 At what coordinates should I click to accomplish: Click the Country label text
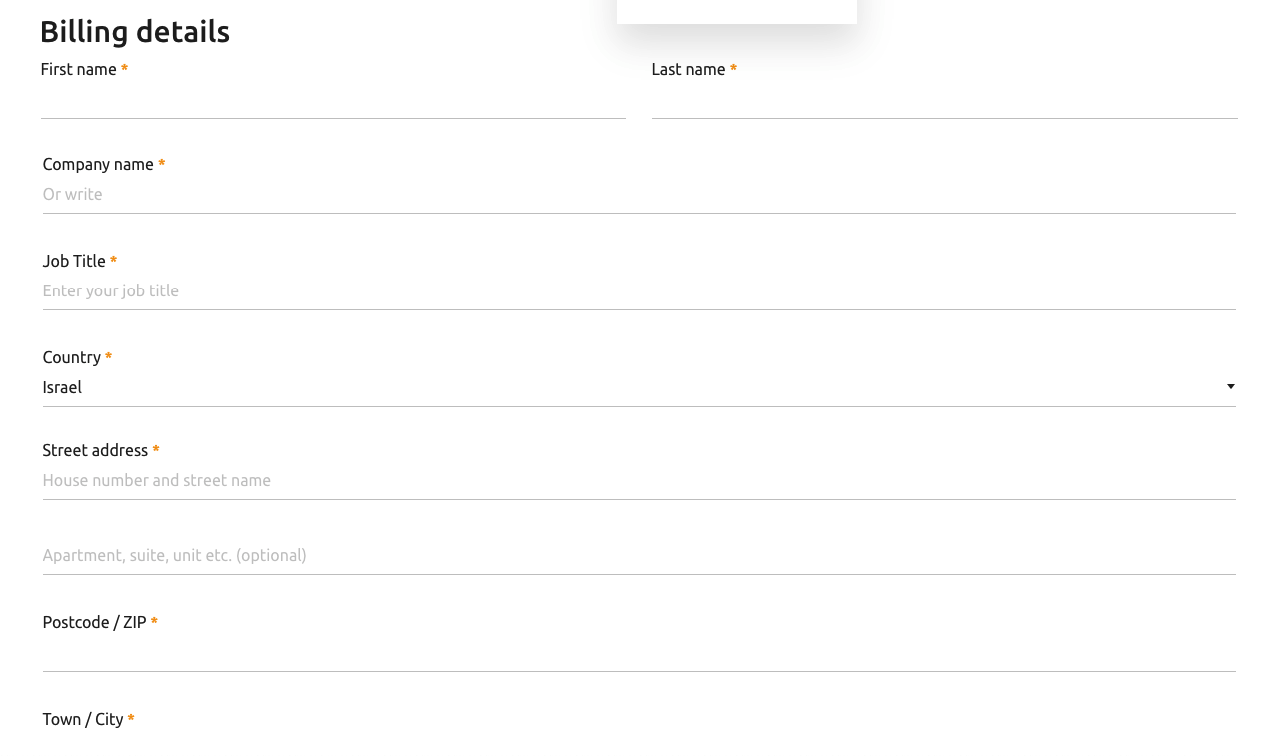tap(72, 357)
